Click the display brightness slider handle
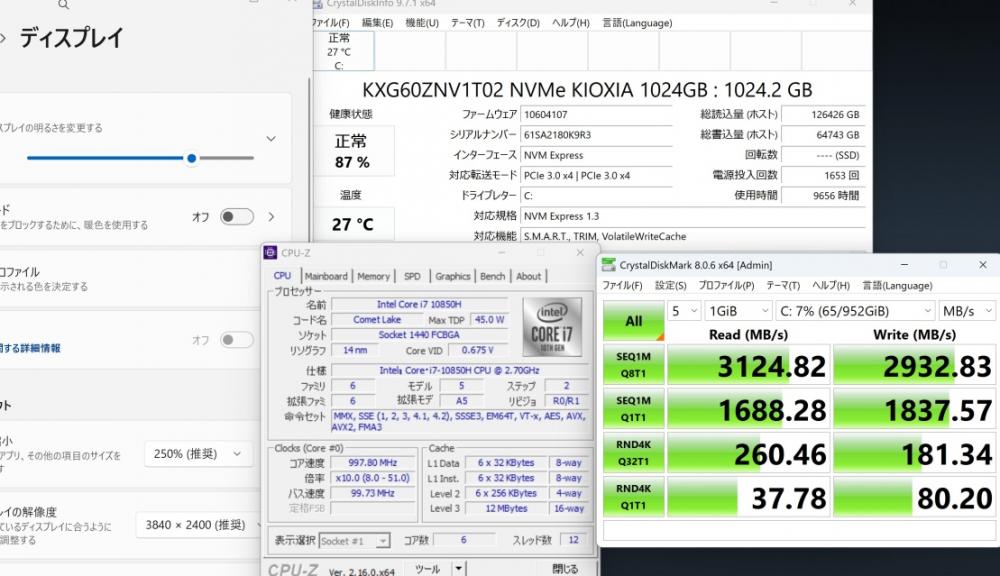 coord(191,158)
